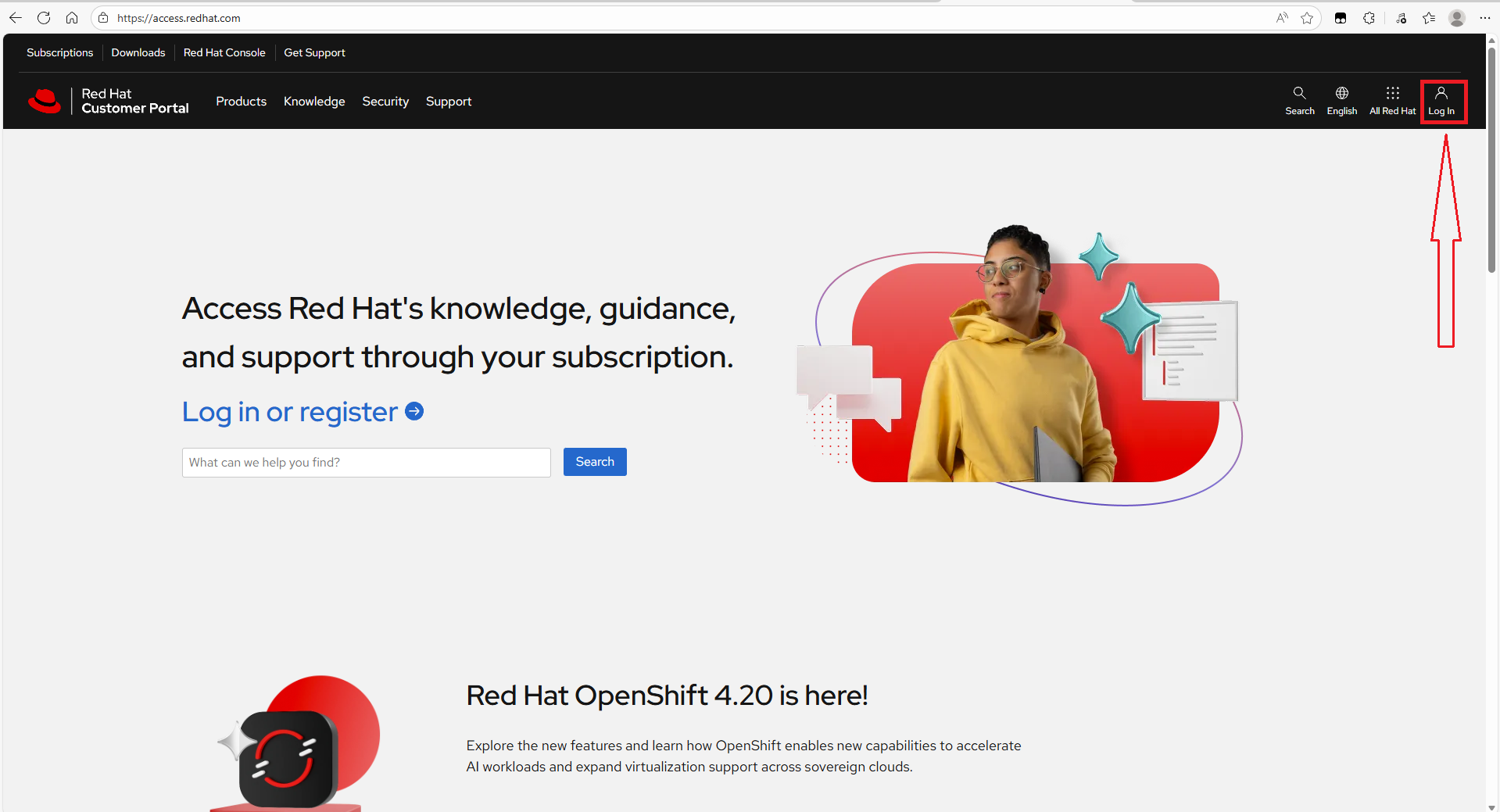1500x812 pixels.
Task: Activate the Read Aloud icon
Action: point(1281,17)
